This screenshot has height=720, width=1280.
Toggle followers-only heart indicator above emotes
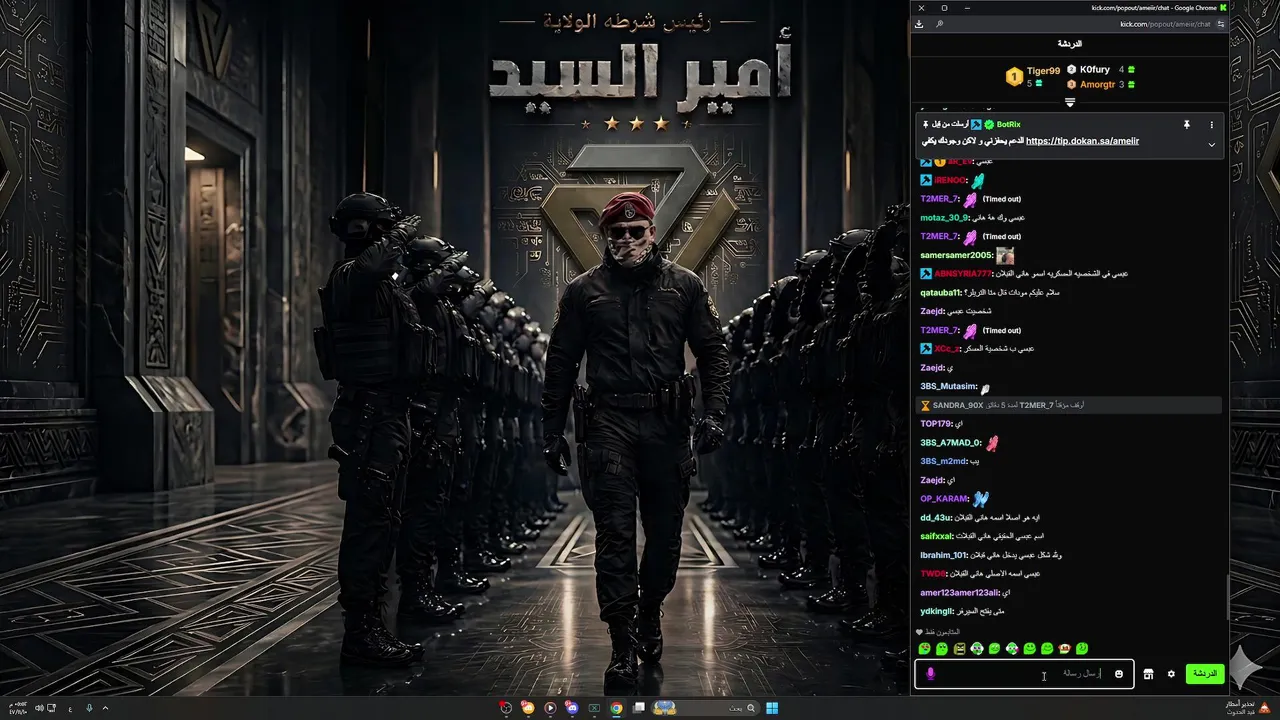(x=919, y=632)
